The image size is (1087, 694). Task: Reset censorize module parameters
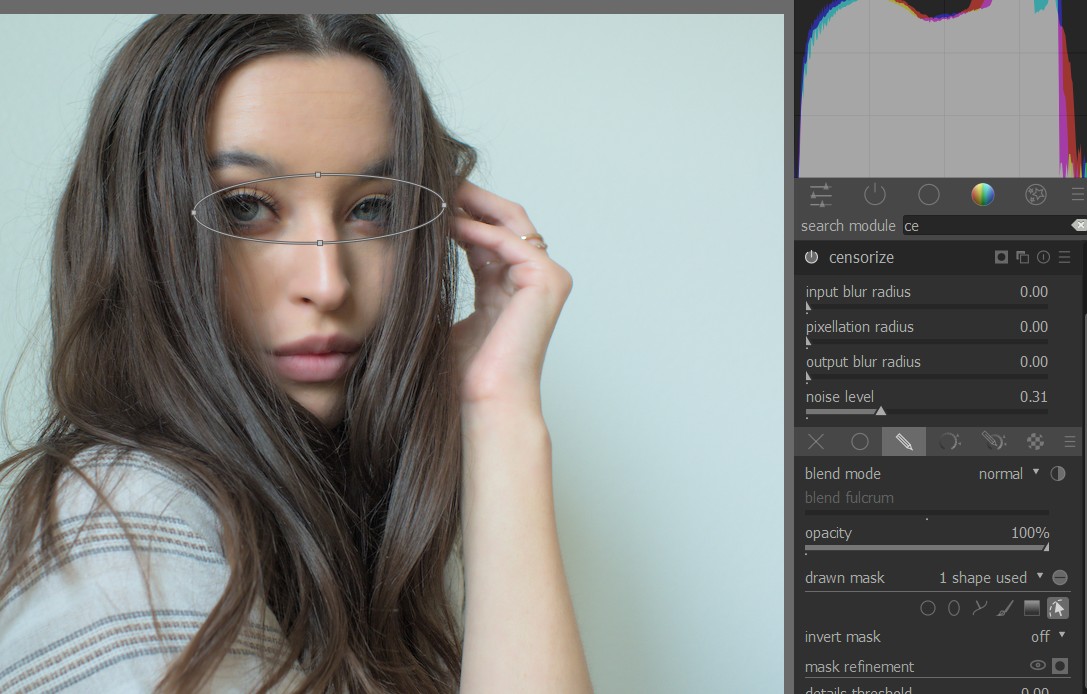click(x=1043, y=257)
